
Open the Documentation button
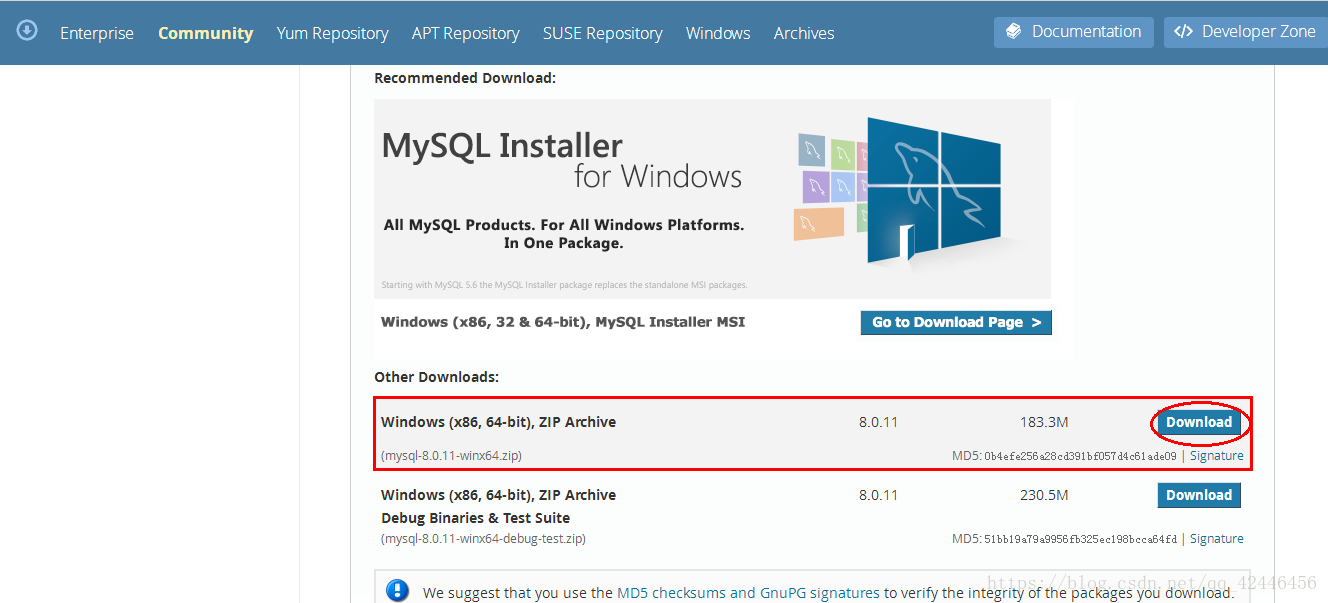1074,32
